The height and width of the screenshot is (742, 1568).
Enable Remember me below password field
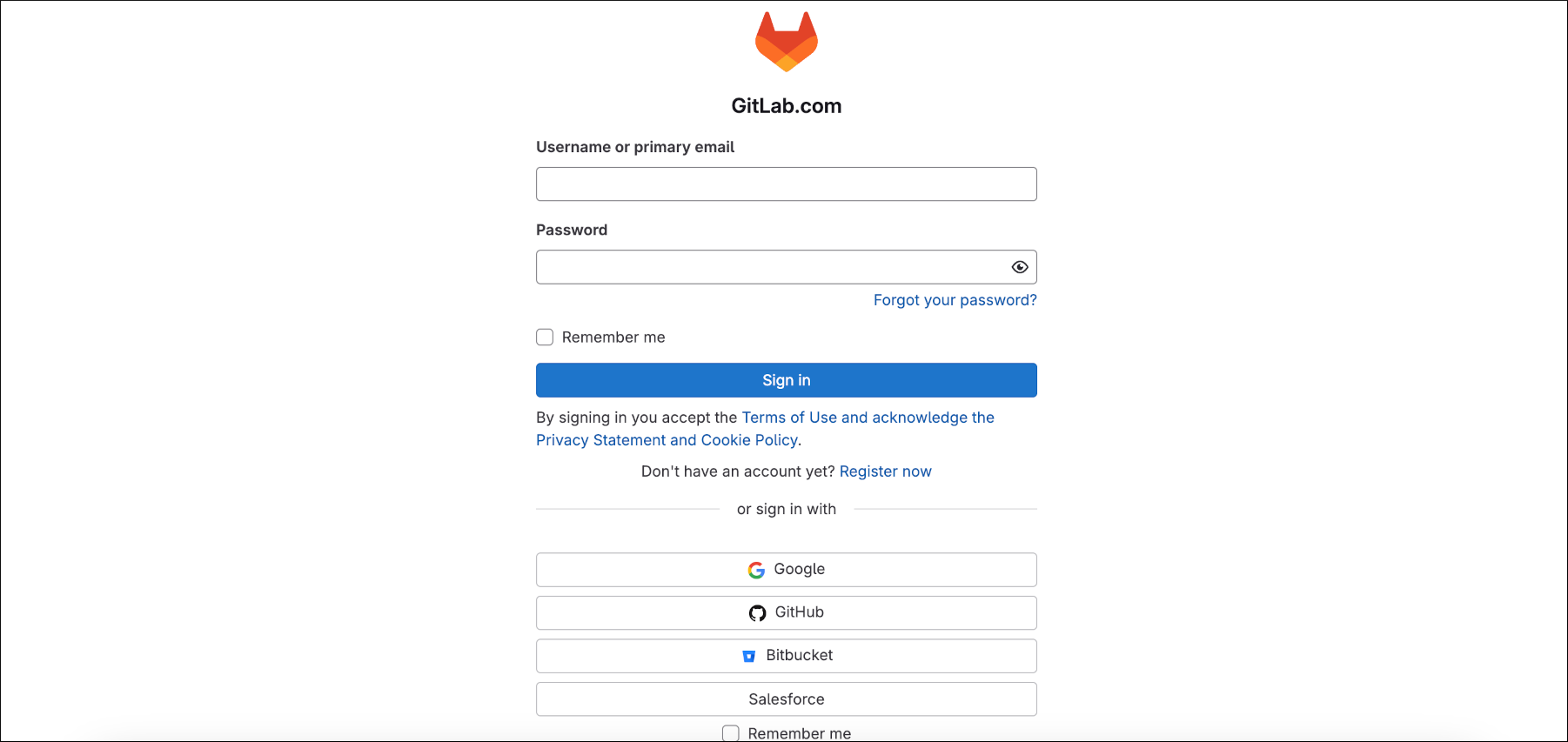pyautogui.click(x=545, y=338)
